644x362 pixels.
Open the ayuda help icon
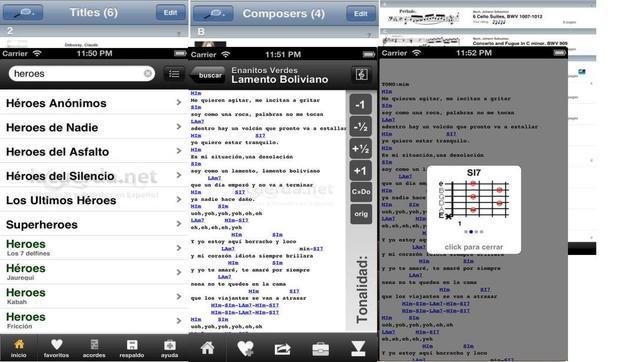(169, 348)
